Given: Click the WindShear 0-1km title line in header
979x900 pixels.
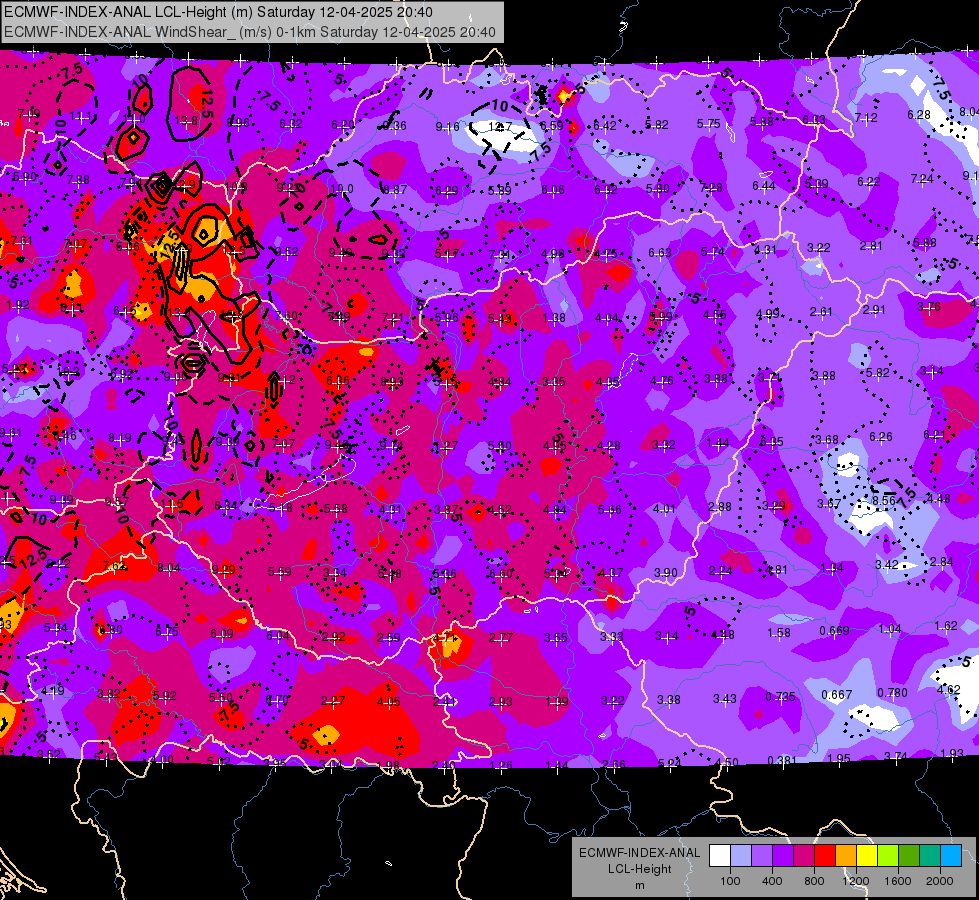Looking at the screenshot, I should (250, 32).
